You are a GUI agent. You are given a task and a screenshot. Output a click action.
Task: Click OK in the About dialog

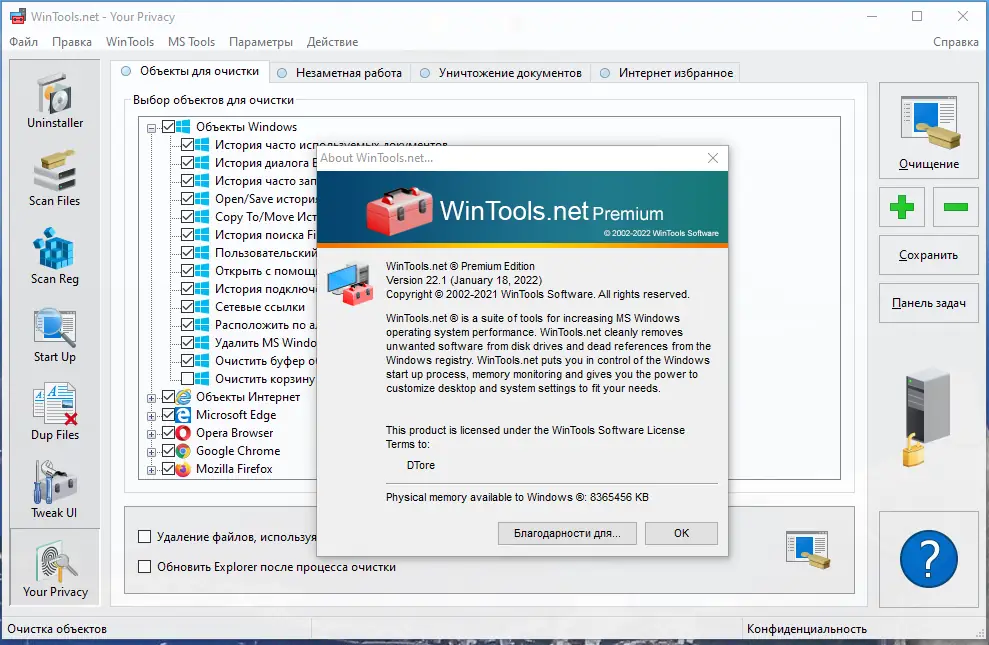coord(681,533)
